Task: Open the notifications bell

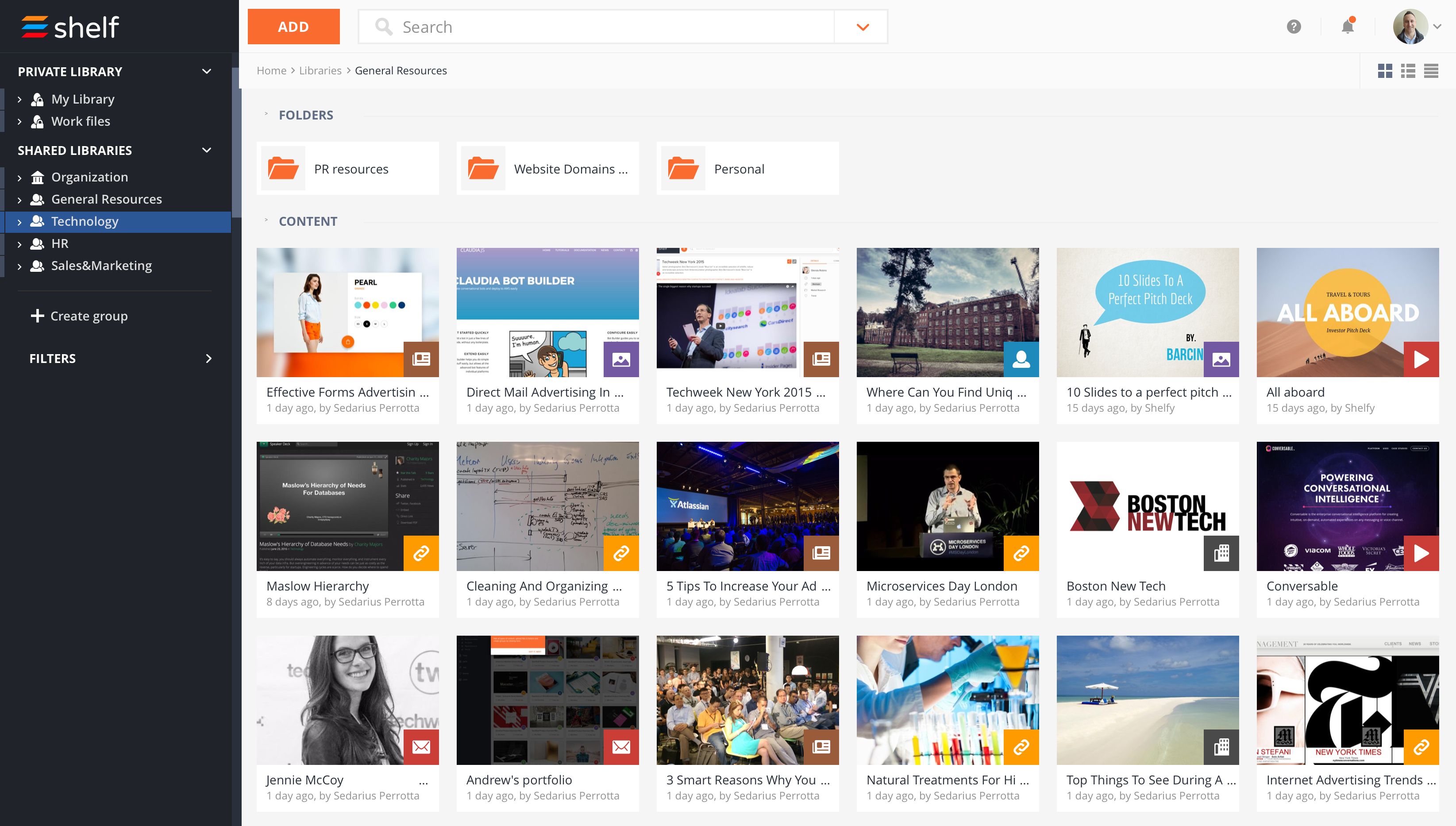Action: pyautogui.click(x=1348, y=27)
